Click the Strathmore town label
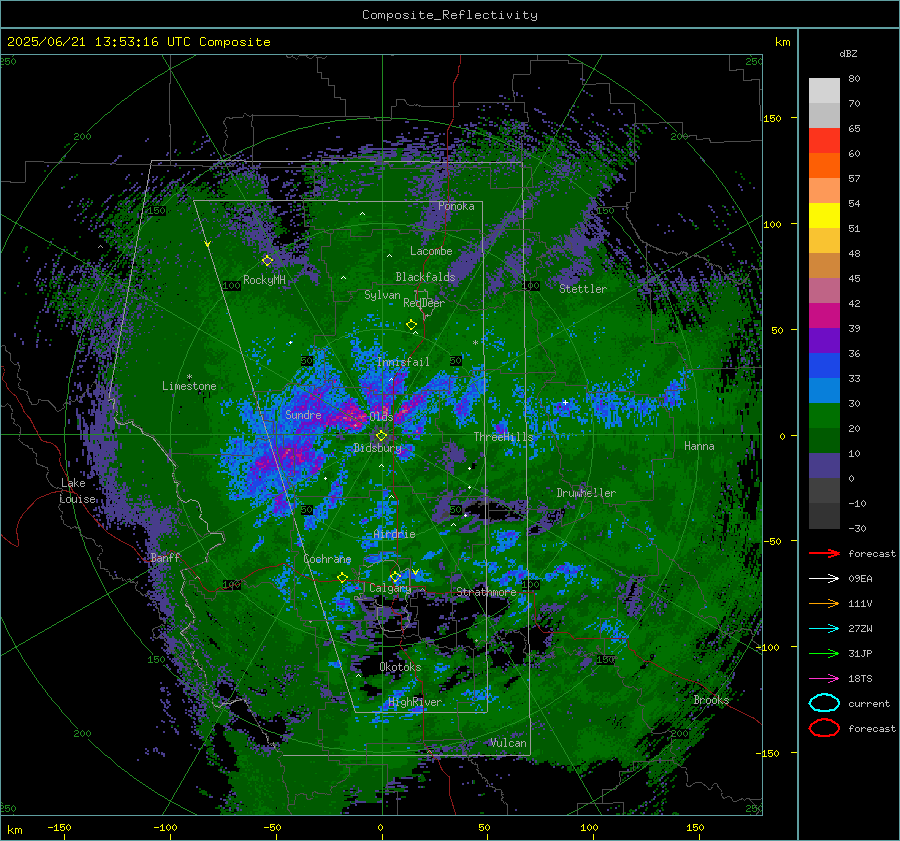This screenshot has width=900, height=841. pos(486,592)
